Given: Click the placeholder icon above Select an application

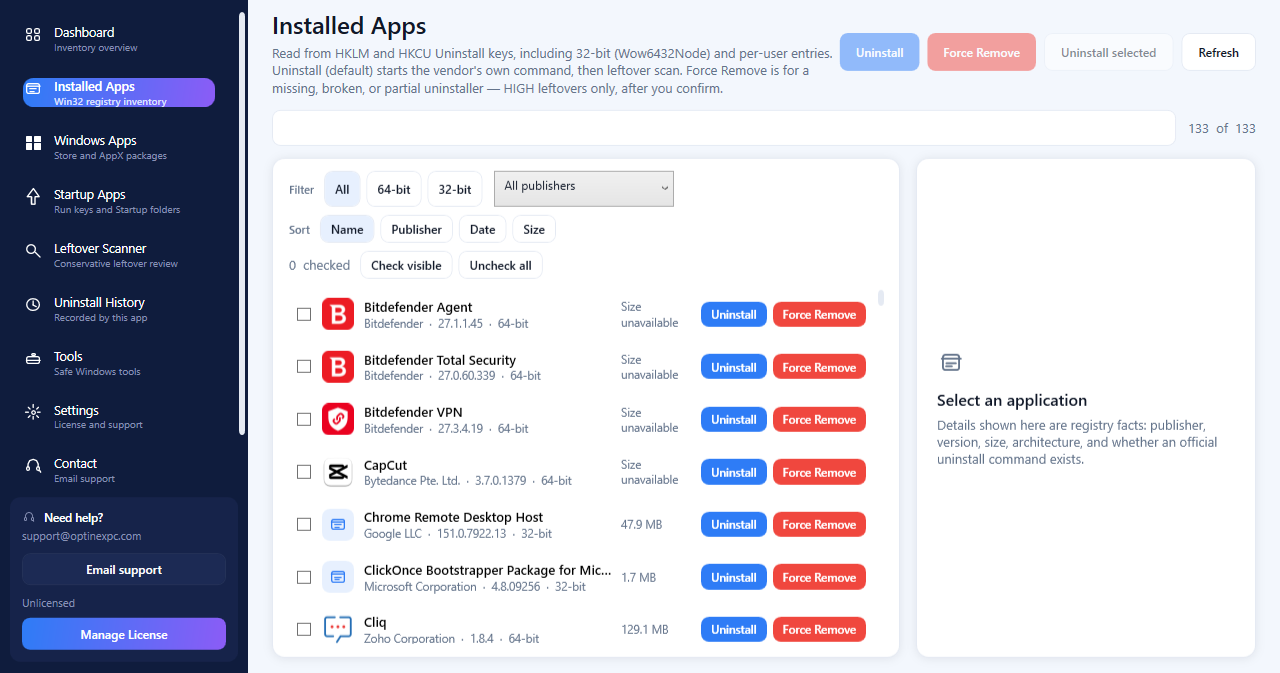Looking at the screenshot, I should tap(951, 362).
